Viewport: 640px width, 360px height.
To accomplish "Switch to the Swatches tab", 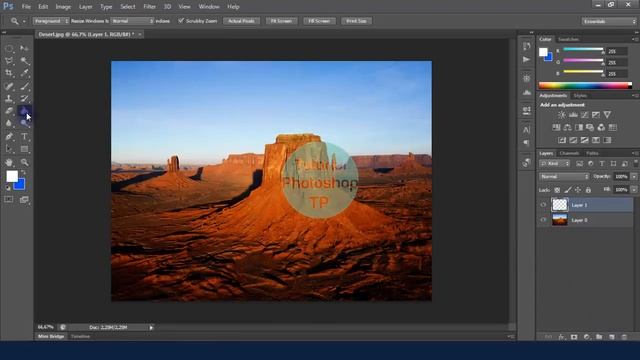I will tap(568, 39).
